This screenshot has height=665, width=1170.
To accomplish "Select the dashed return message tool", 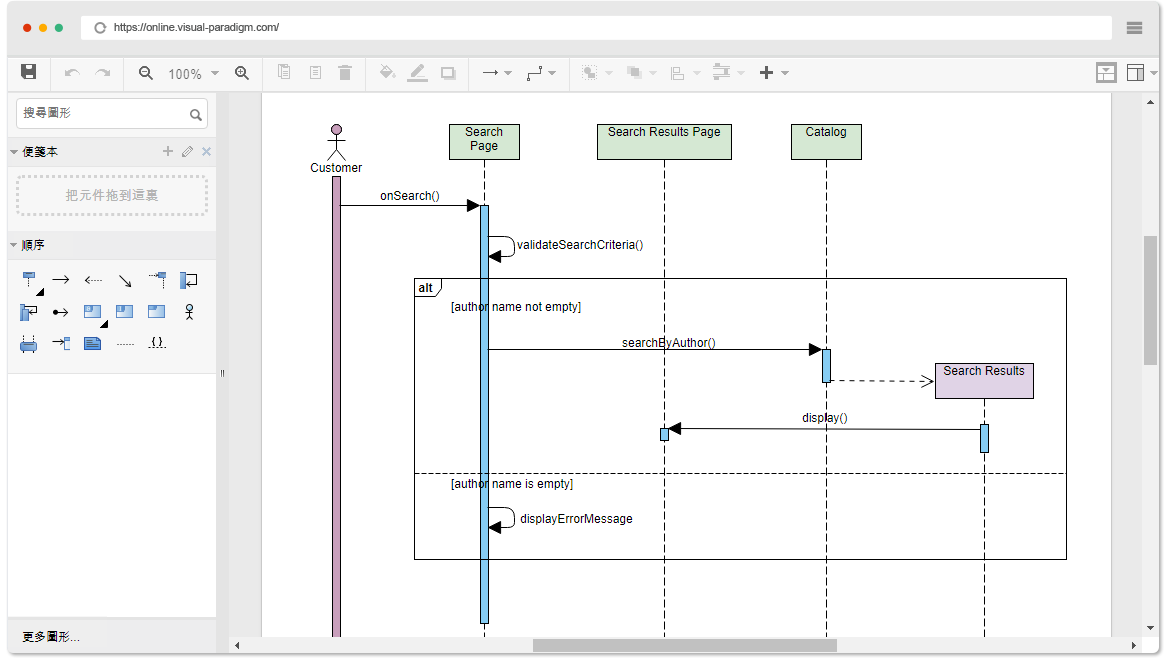I will pyautogui.click(x=93, y=280).
